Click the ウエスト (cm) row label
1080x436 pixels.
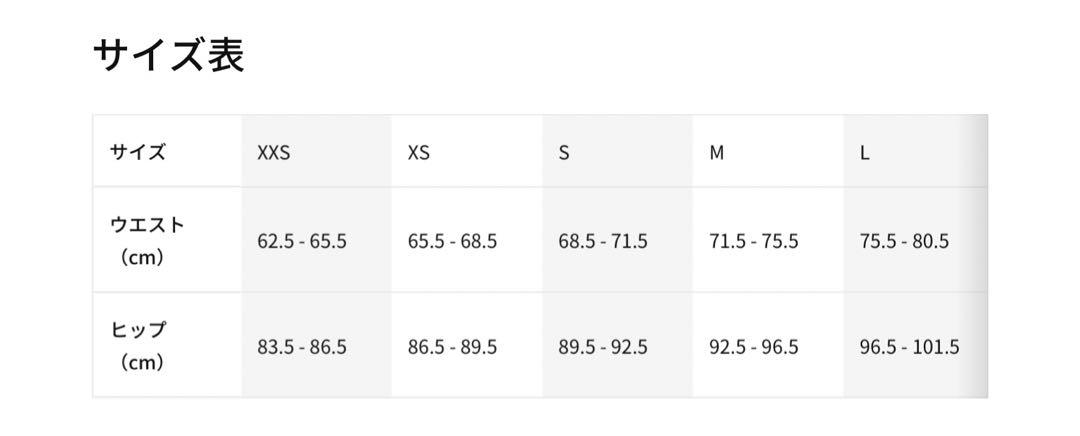(147, 241)
